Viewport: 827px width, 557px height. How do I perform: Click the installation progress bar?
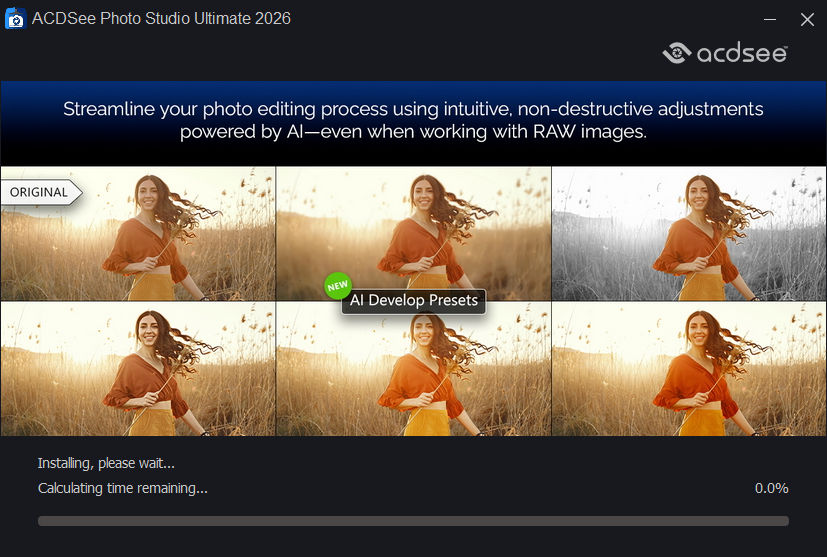(x=414, y=521)
